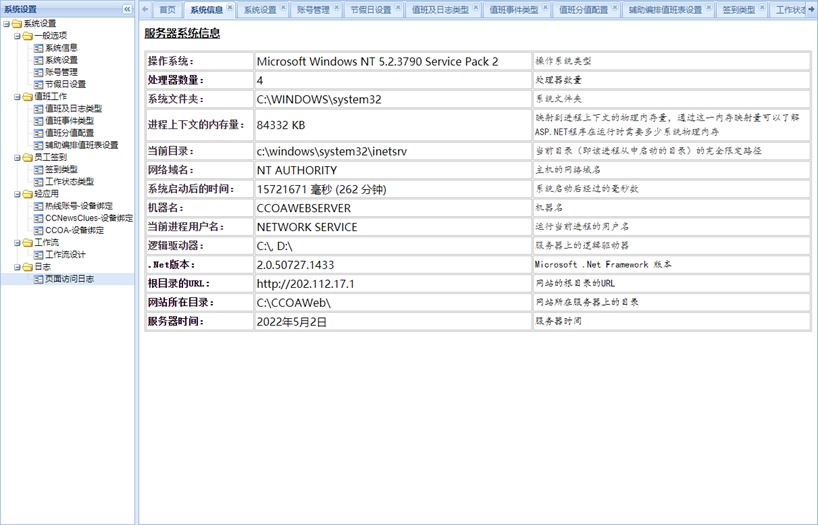
Task: Click the 签到类型 page icon in tree
Action: 38,170
